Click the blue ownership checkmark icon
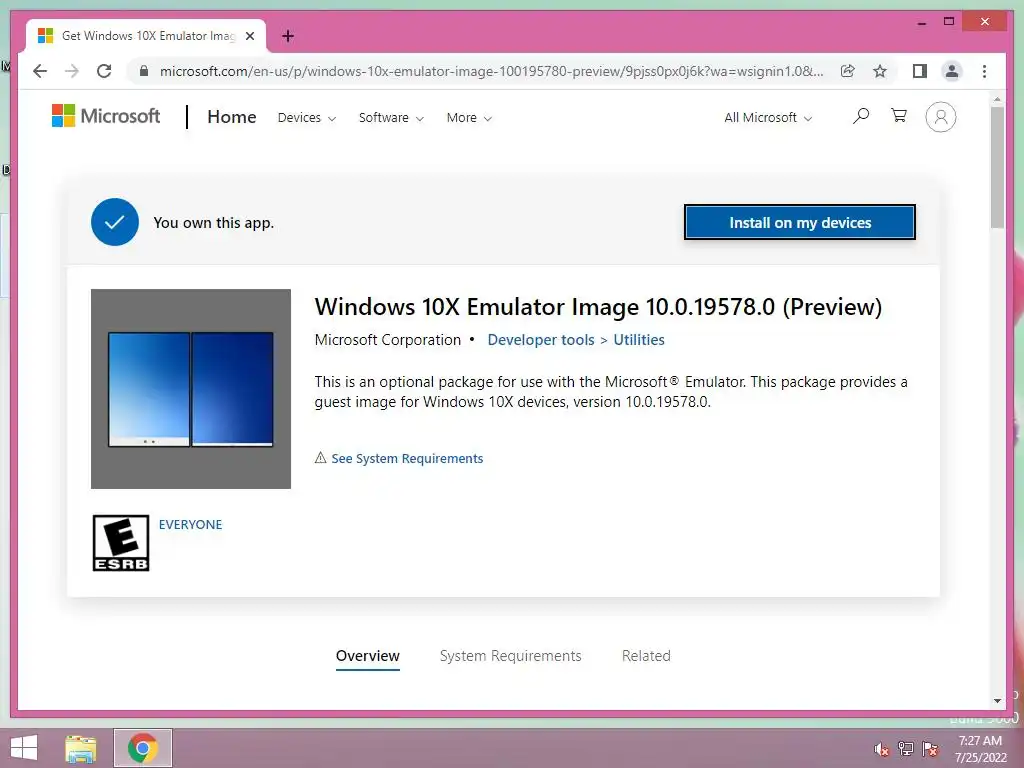The width and height of the screenshot is (1024, 768). click(115, 222)
